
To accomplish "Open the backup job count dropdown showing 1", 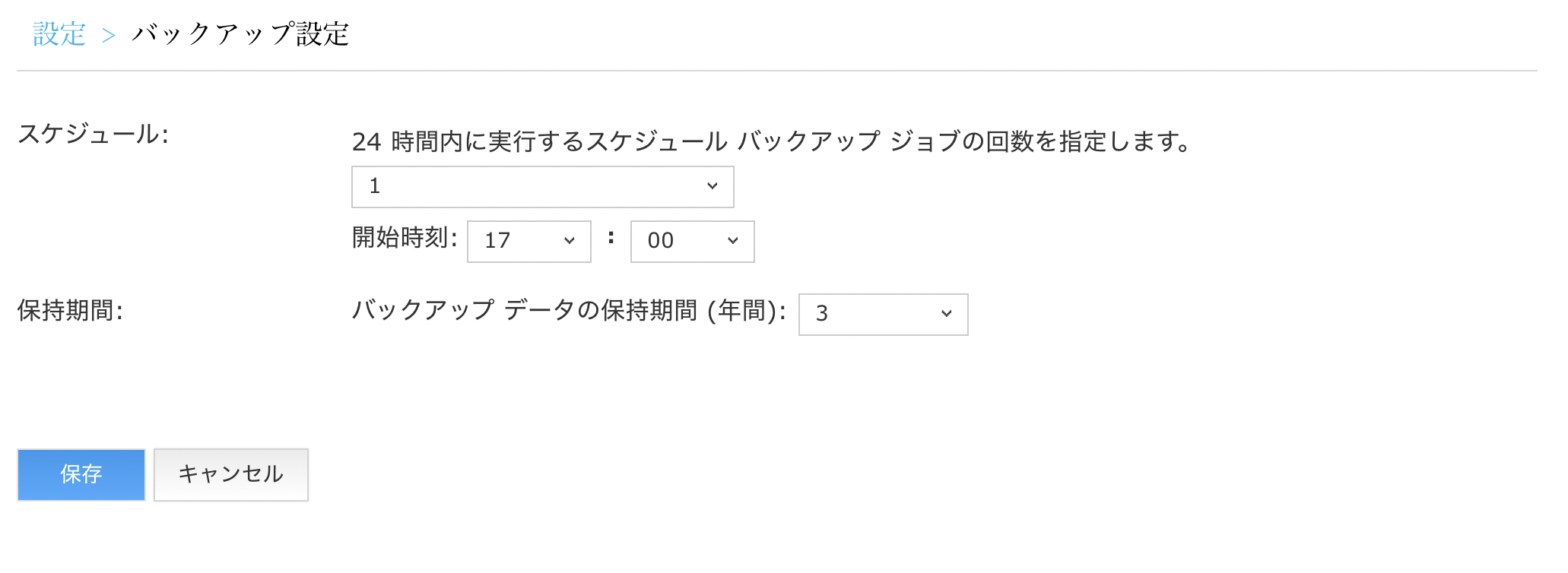I will tap(543, 187).
